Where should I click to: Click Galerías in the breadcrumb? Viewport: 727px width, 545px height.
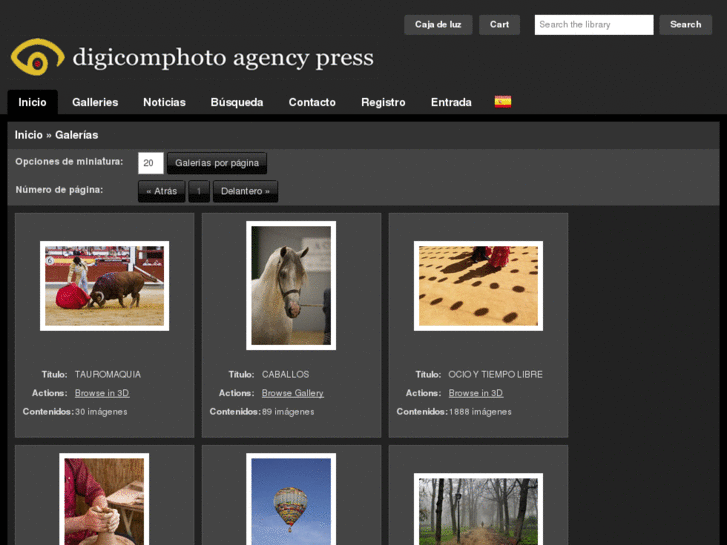77,135
